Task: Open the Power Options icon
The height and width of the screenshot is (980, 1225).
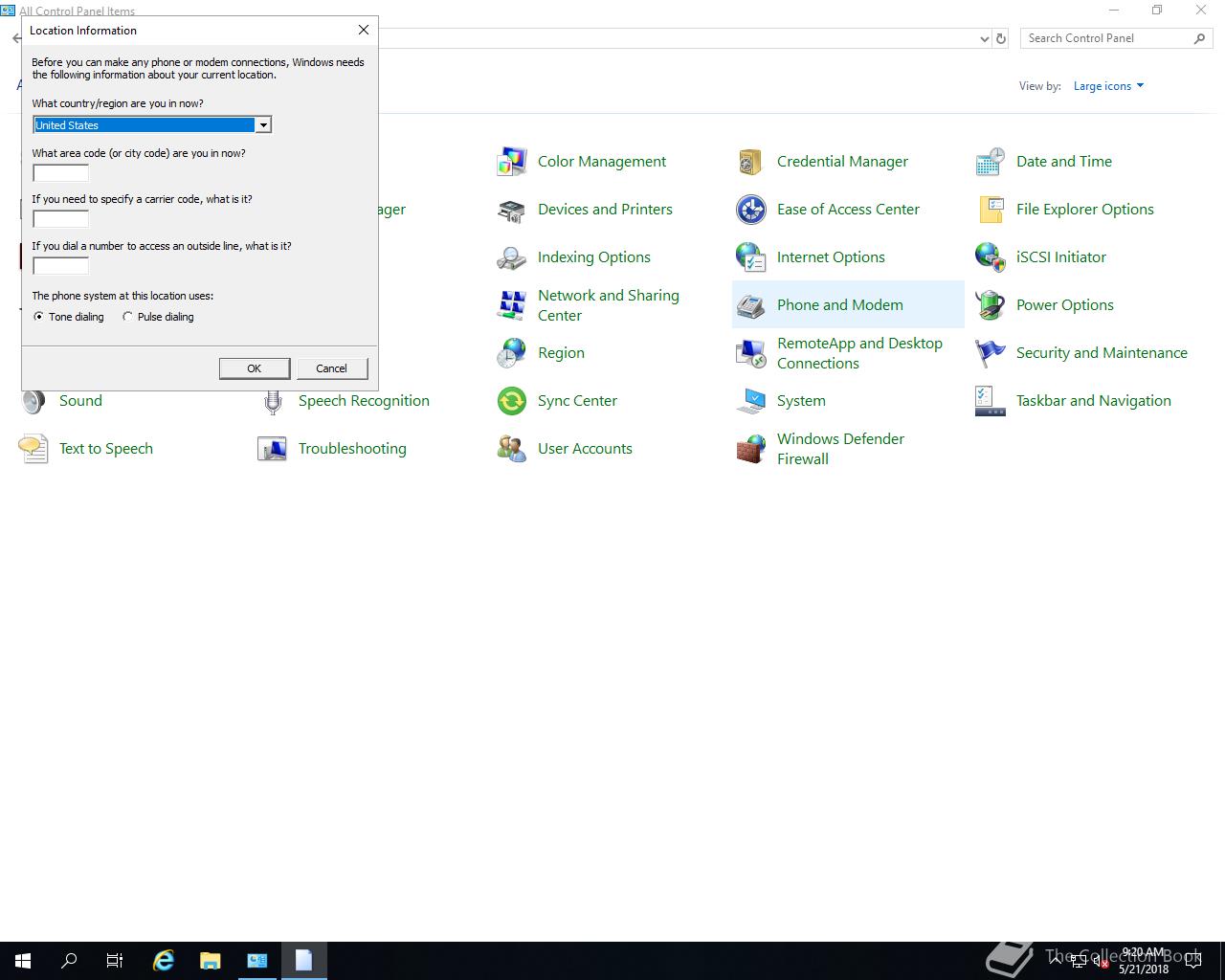Action: [x=990, y=305]
